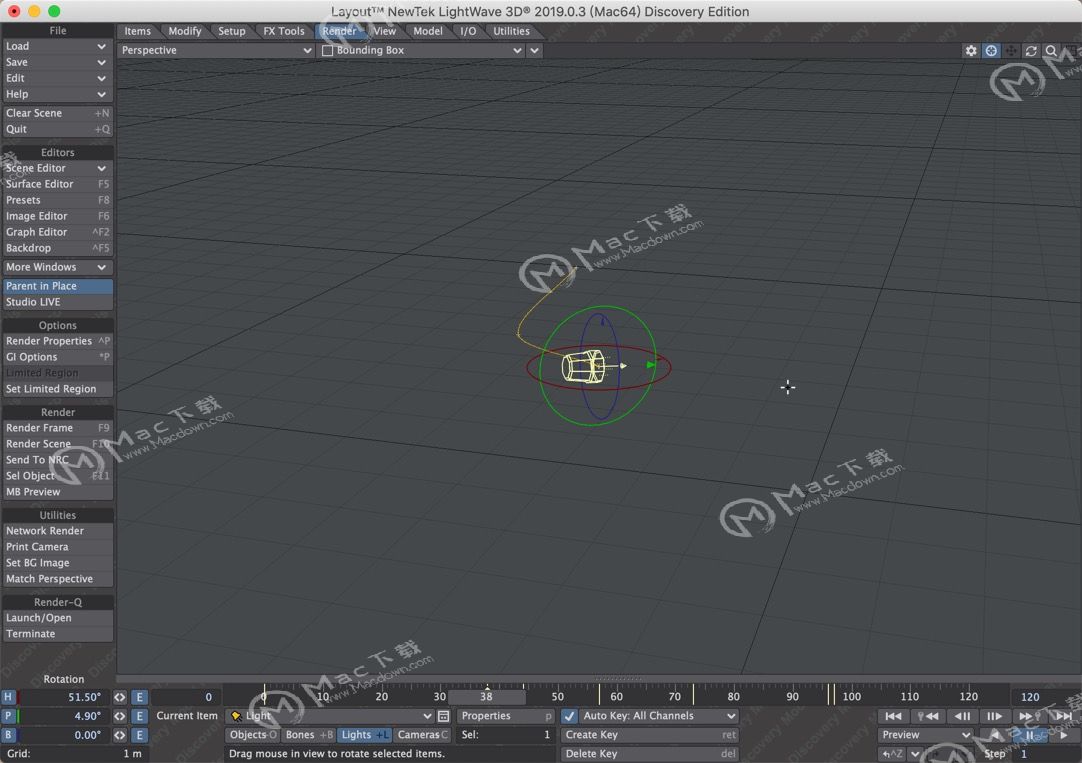Step forward one frame
Viewport: 1082px width, 763px height.
[994, 716]
